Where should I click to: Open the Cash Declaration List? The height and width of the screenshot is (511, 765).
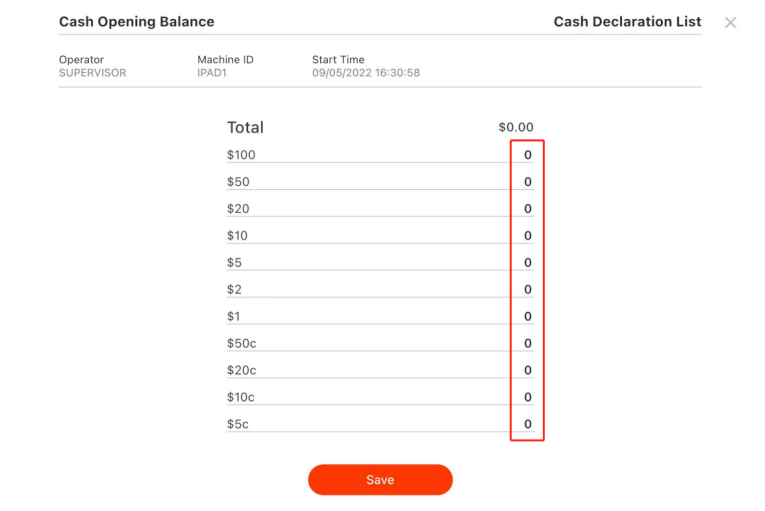pyautogui.click(x=627, y=22)
